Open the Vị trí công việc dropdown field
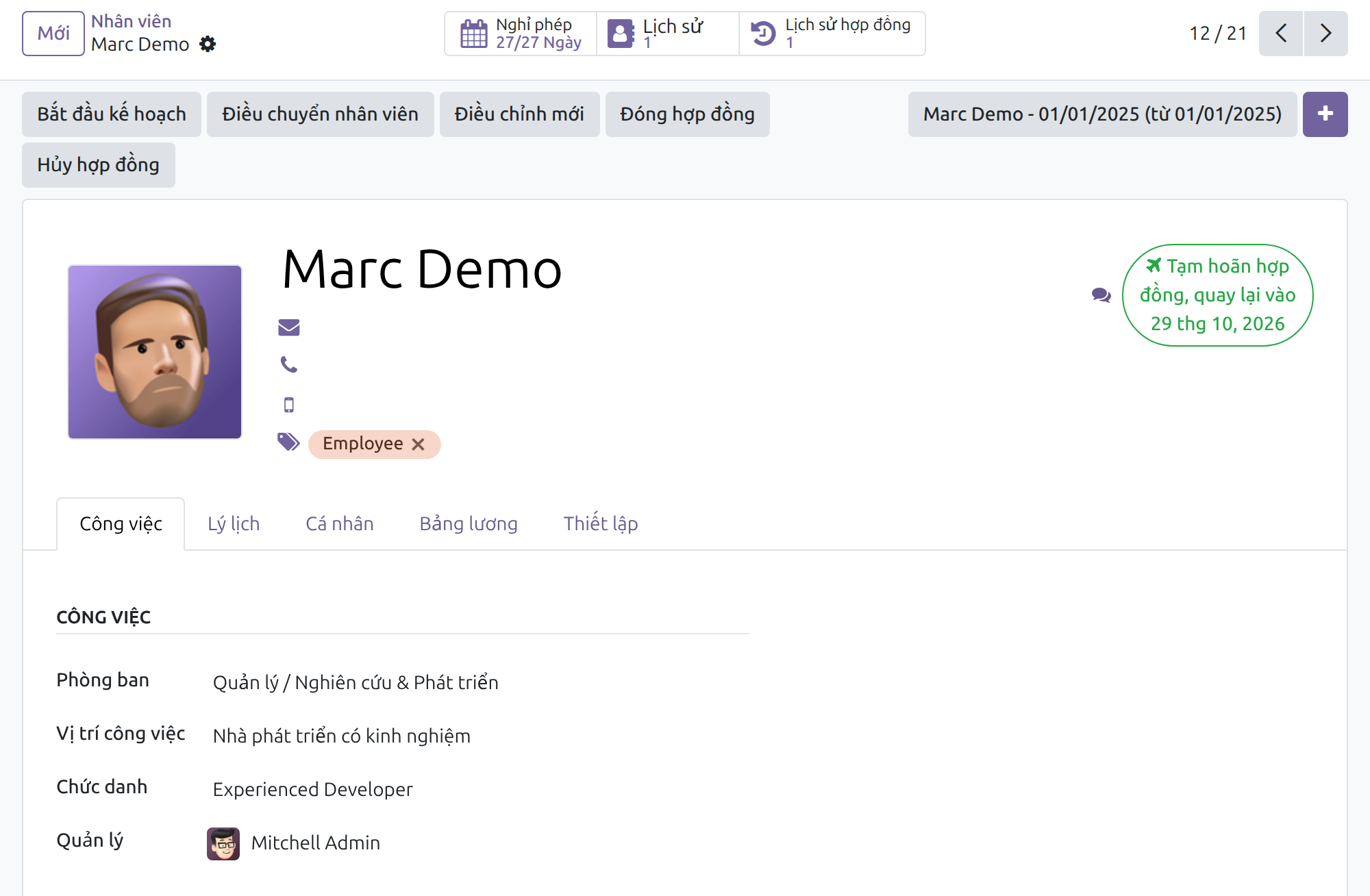This screenshot has width=1370, height=896. (481, 736)
